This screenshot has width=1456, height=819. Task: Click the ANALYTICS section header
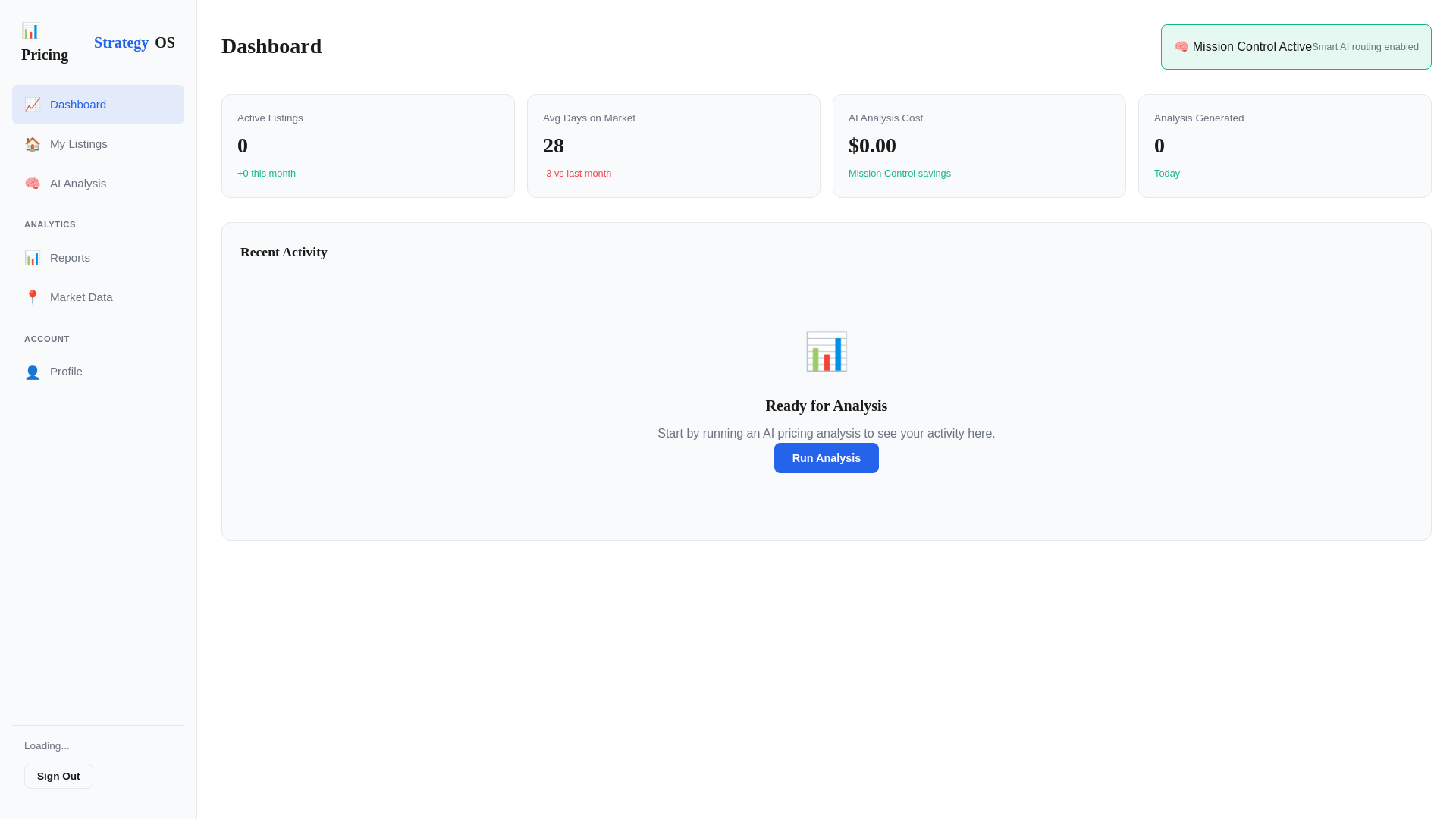coord(50,224)
